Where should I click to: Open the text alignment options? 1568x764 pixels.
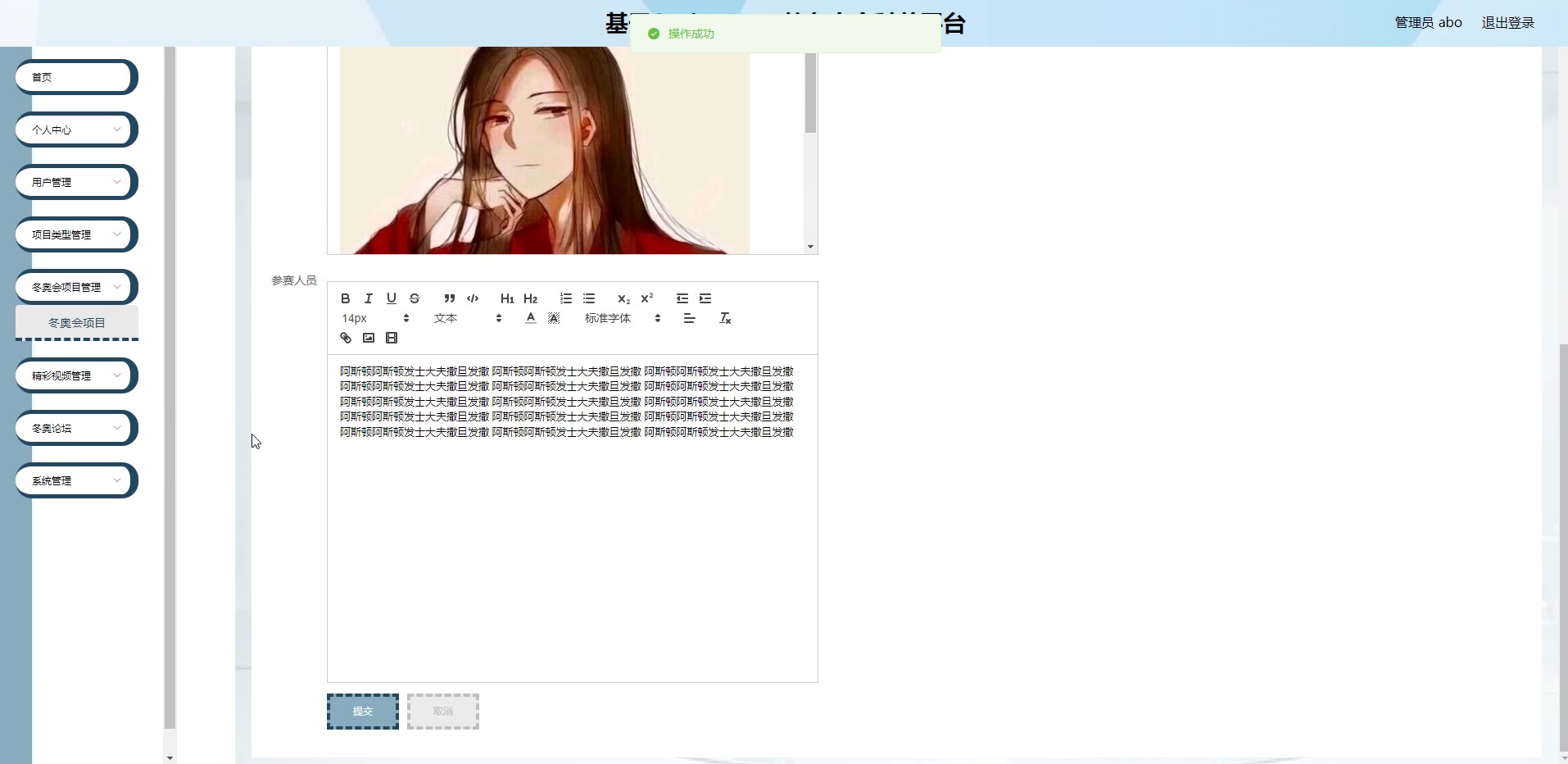[x=690, y=318]
